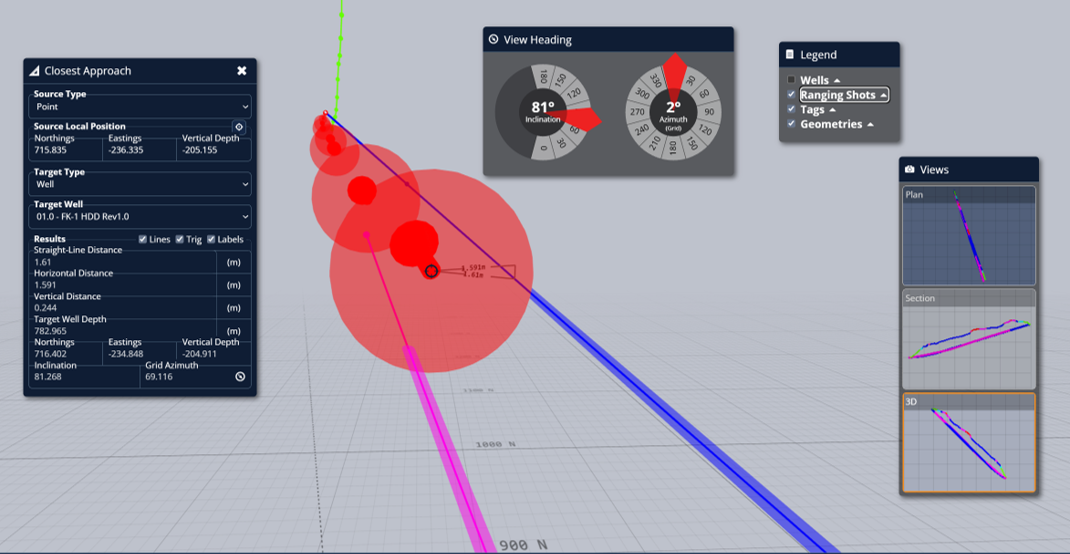
Task: Click the Legend panel document icon
Action: click(x=790, y=55)
